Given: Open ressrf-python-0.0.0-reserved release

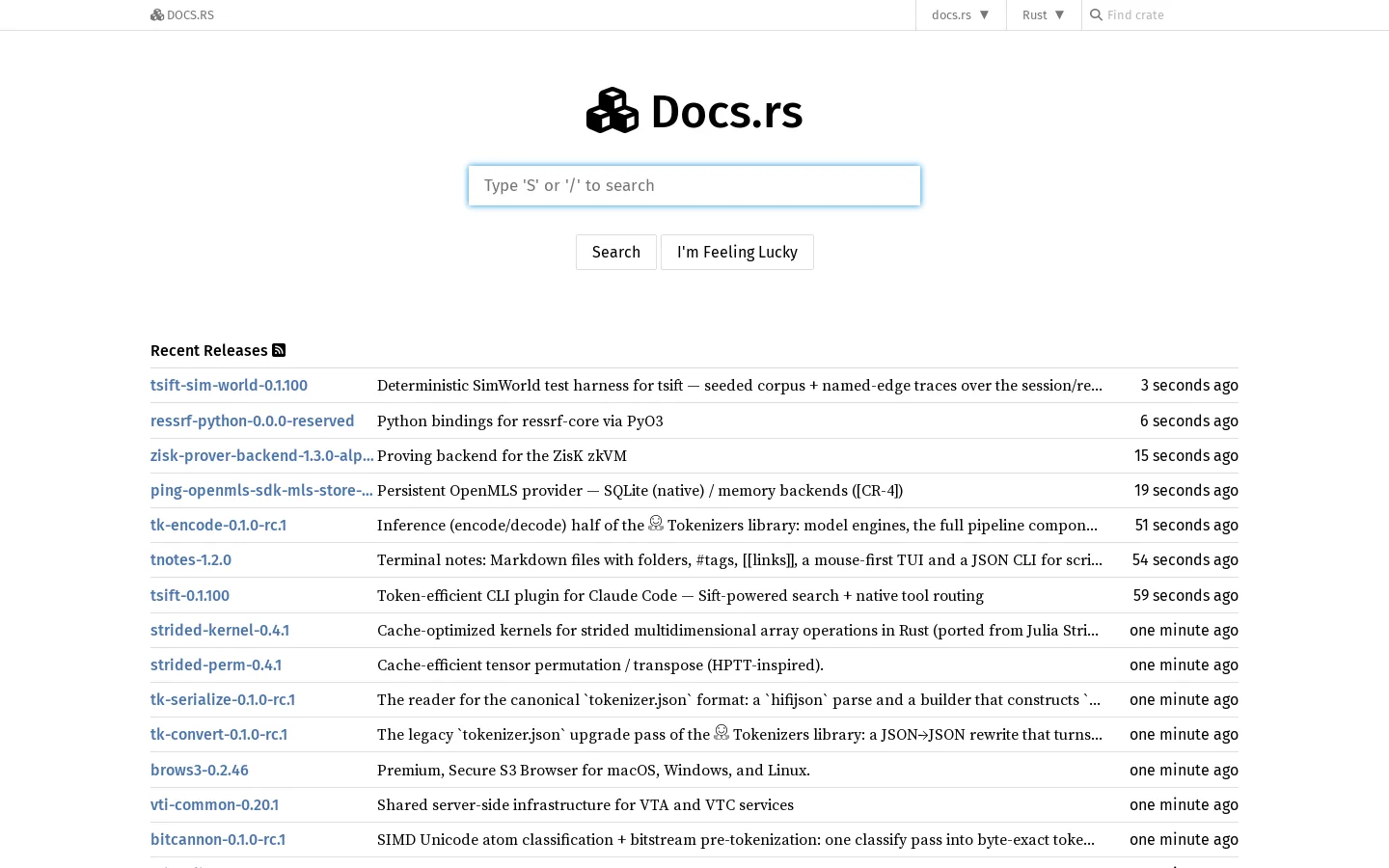Looking at the screenshot, I should [252, 420].
